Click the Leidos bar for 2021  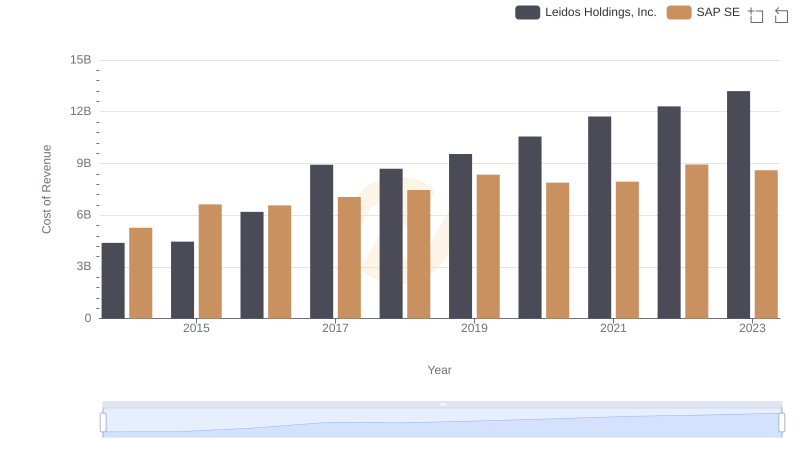point(599,218)
